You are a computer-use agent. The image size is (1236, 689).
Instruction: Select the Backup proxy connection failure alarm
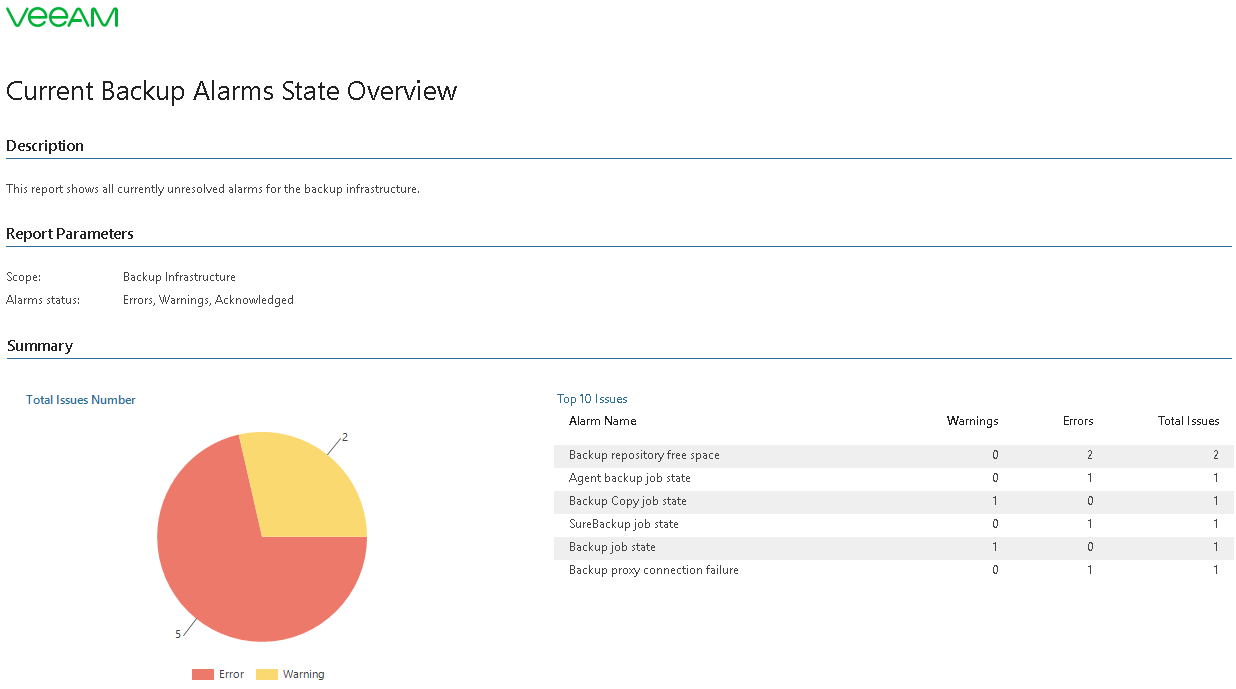(654, 570)
